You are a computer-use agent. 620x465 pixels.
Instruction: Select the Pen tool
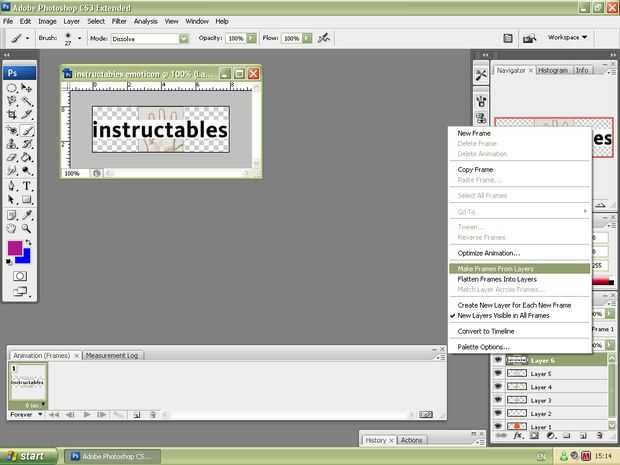12,186
